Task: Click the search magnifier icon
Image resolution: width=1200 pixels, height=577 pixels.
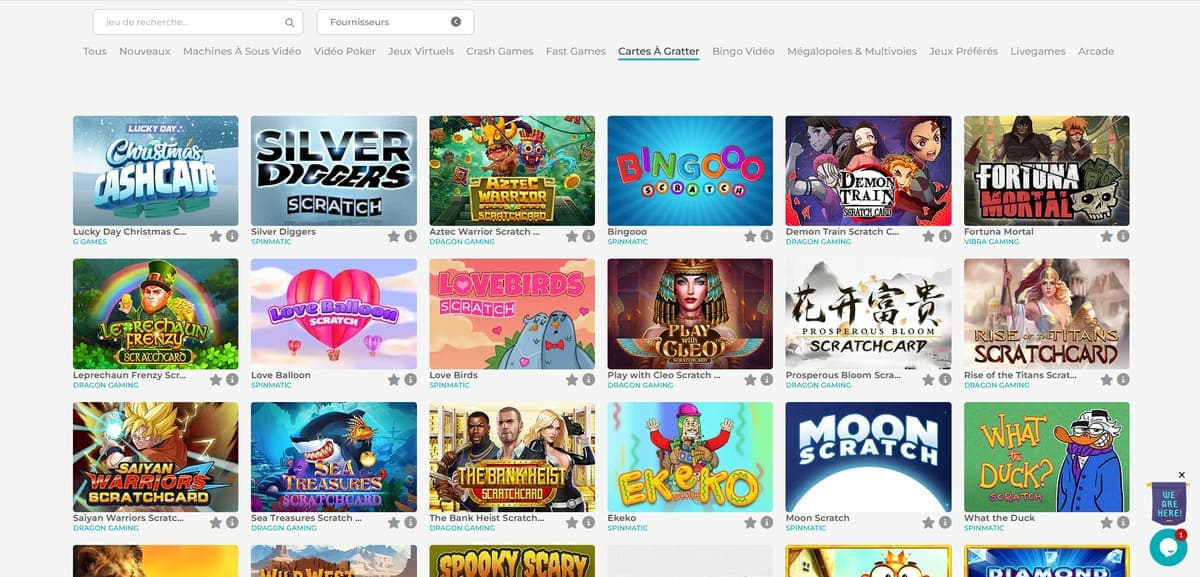Action: tap(290, 22)
